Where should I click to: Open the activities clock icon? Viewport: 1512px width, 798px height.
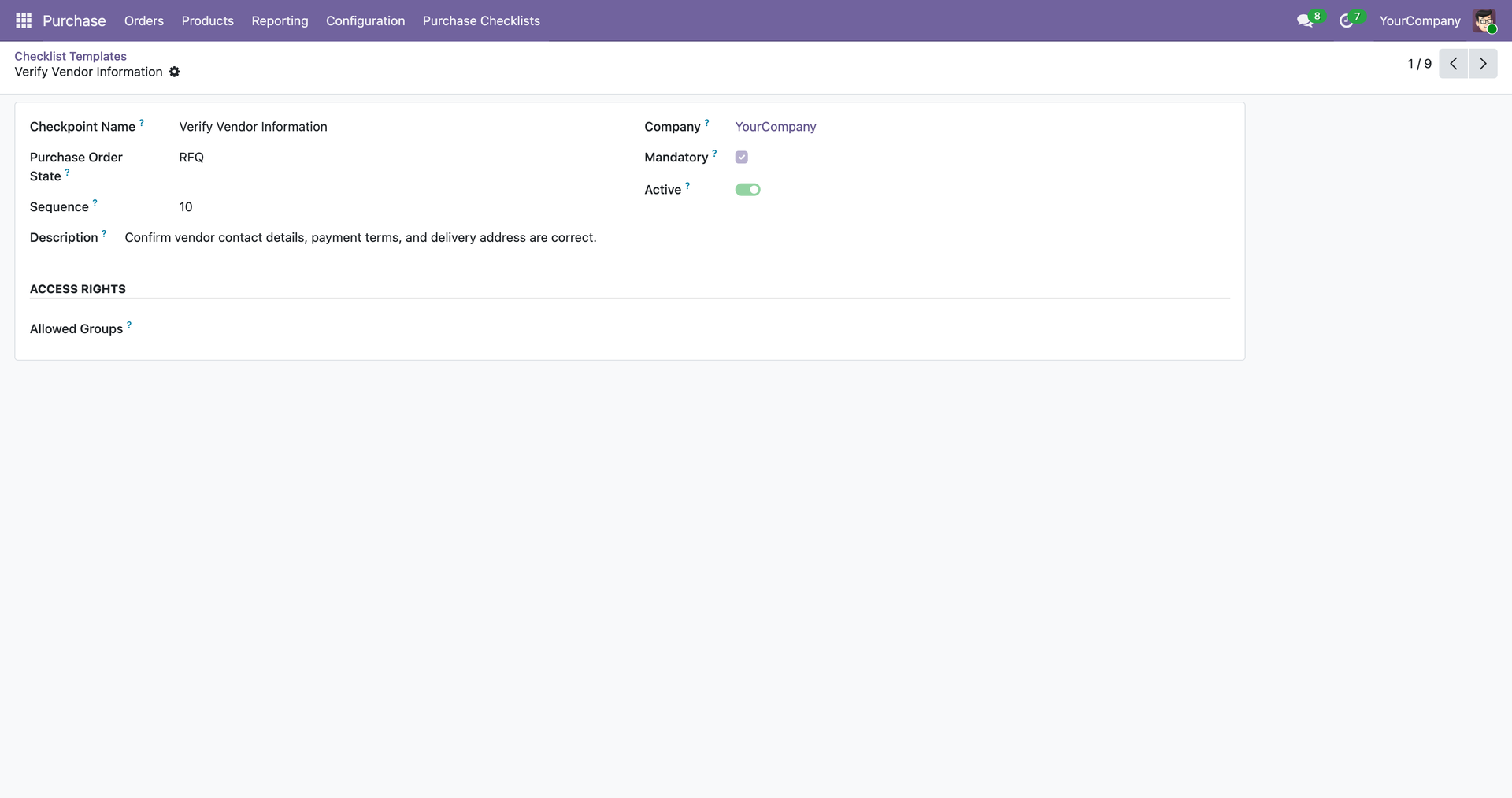1347,20
